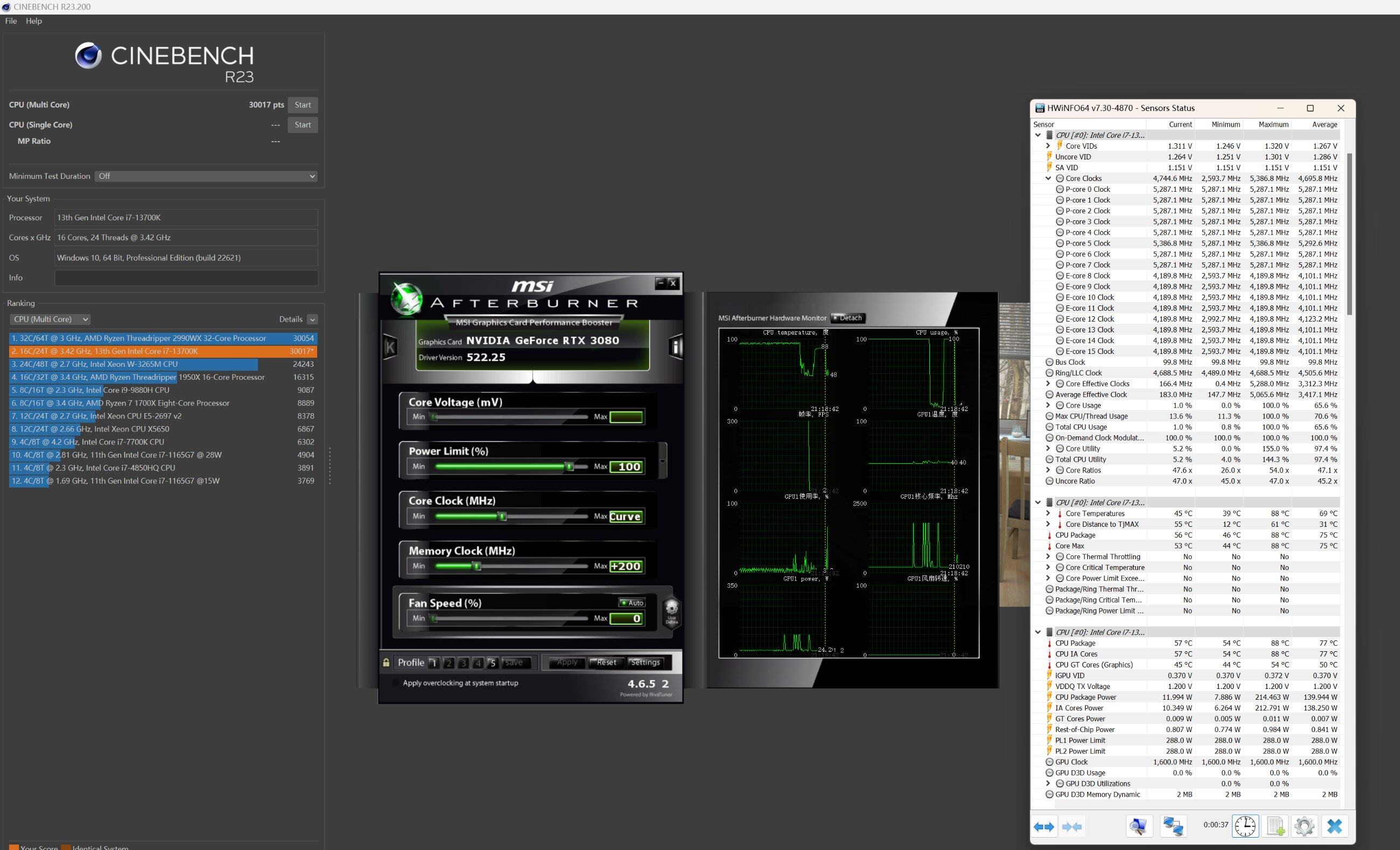Expand the Power Limit side arrow
The height and width of the screenshot is (850, 1400).
point(662,461)
